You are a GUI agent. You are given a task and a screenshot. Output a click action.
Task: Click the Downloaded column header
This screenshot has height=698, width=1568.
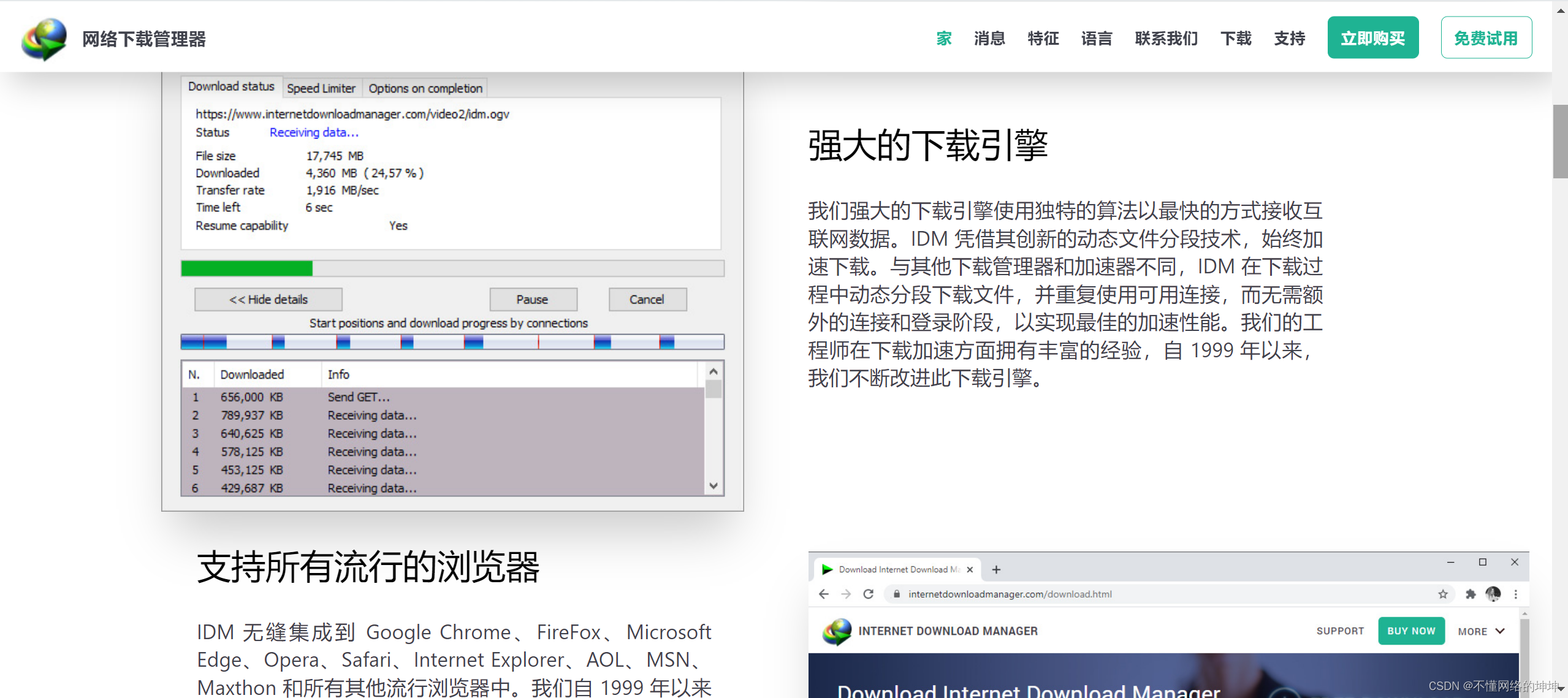pos(268,374)
